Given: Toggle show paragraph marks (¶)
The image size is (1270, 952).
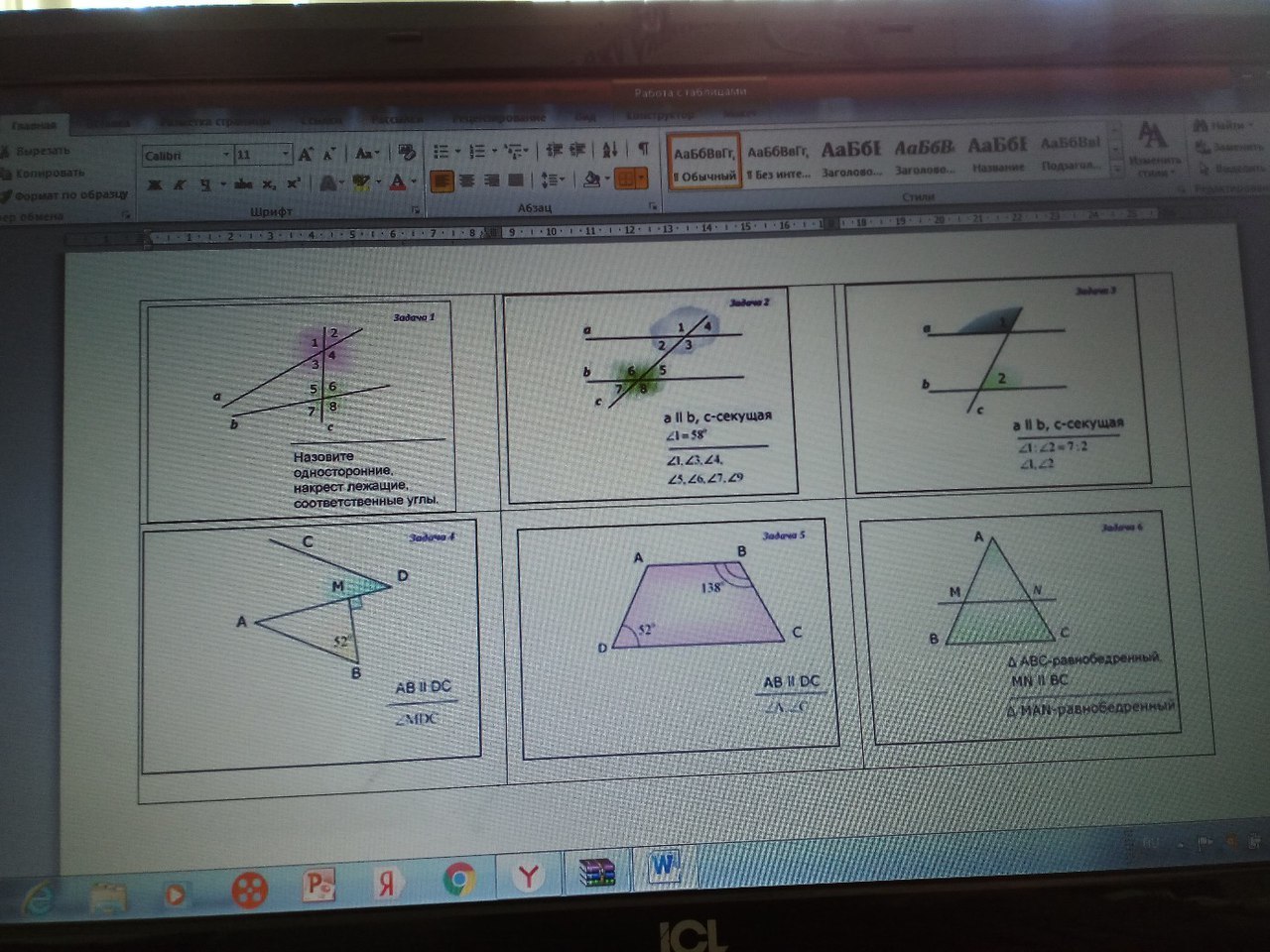Looking at the screenshot, I should 643,149.
